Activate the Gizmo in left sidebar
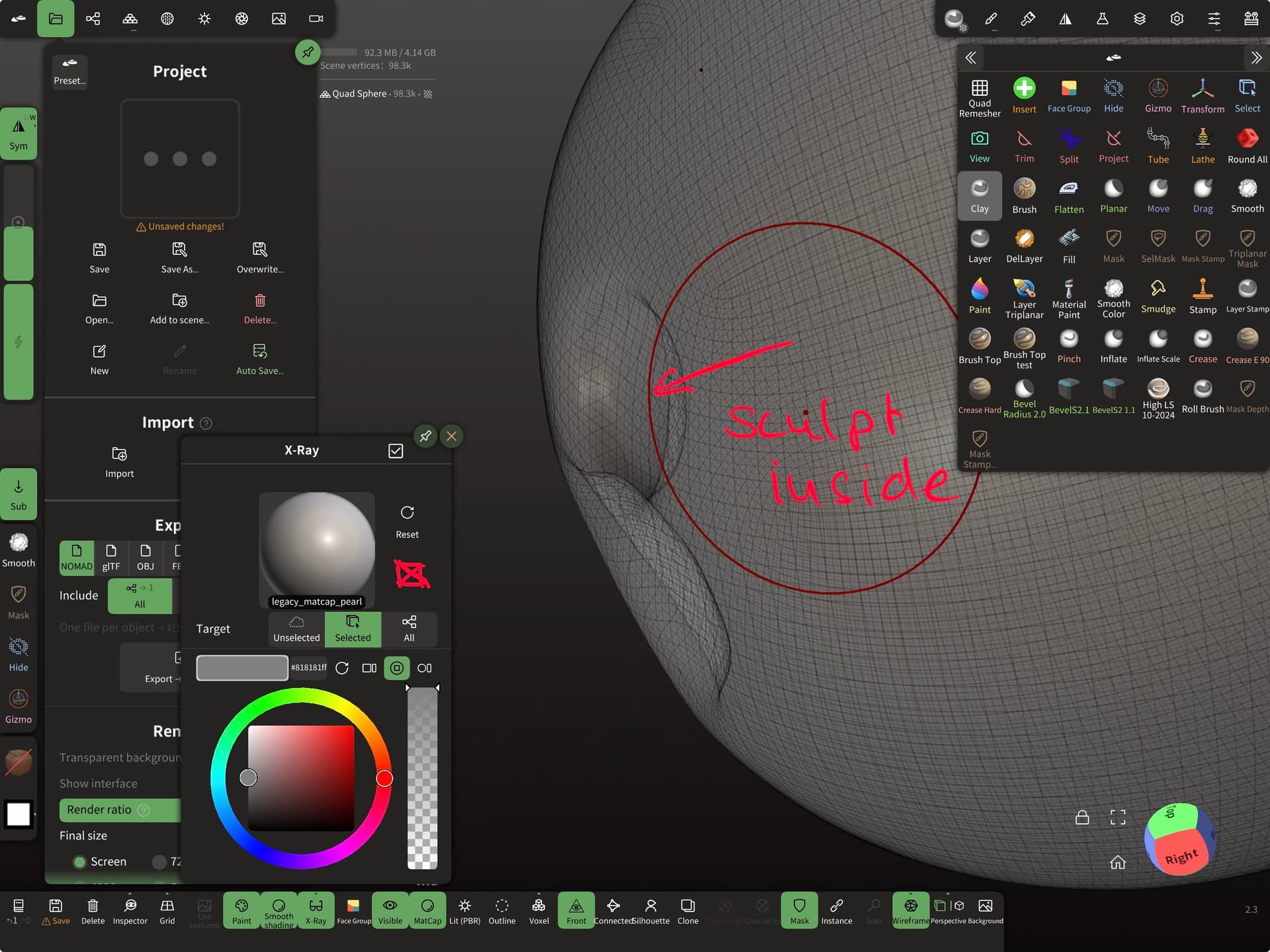The height and width of the screenshot is (952, 1270). (19, 705)
